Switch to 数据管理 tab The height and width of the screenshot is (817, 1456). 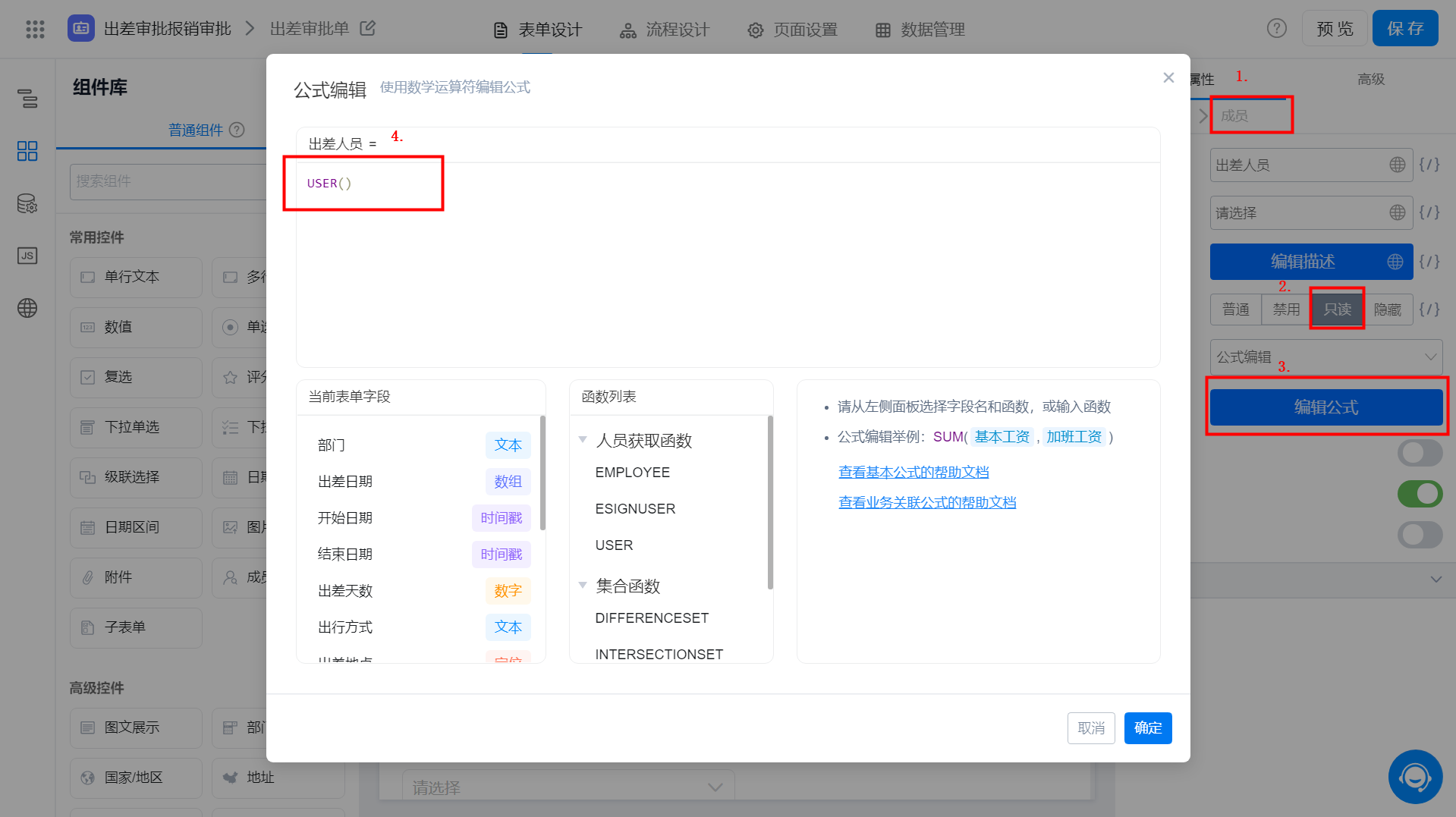tap(920, 30)
